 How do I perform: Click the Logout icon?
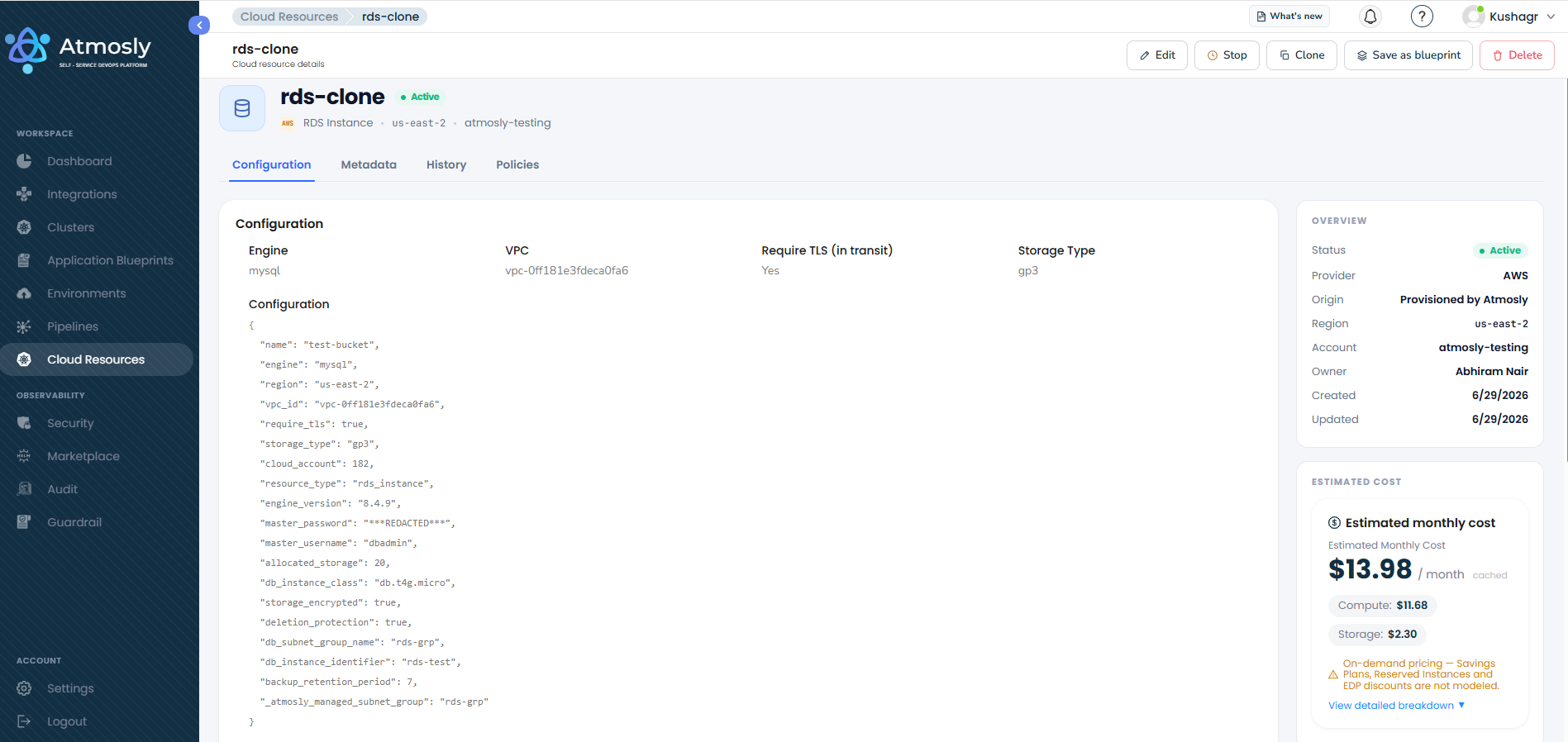(x=24, y=721)
